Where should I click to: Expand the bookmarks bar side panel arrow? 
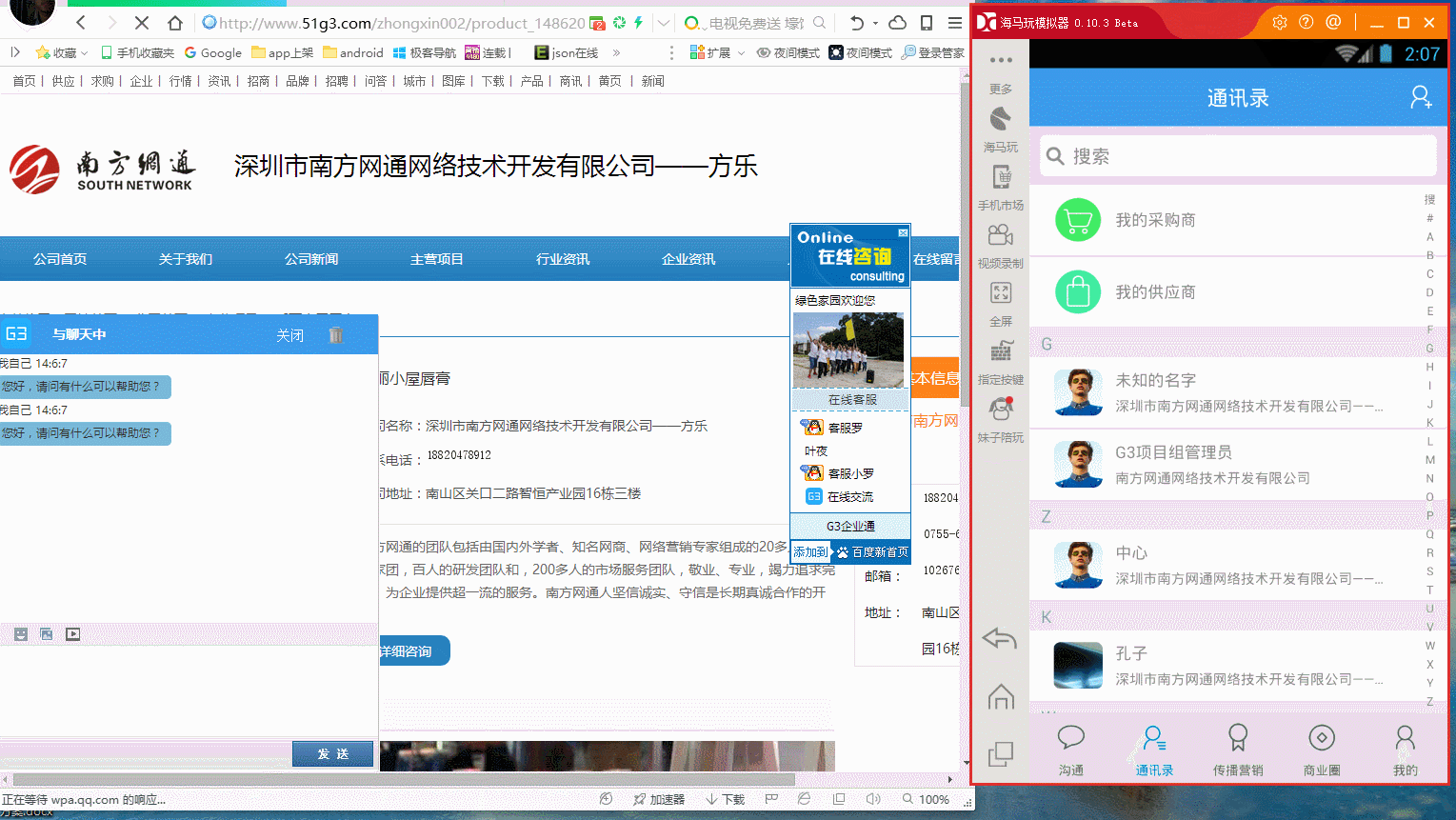click(x=14, y=52)
